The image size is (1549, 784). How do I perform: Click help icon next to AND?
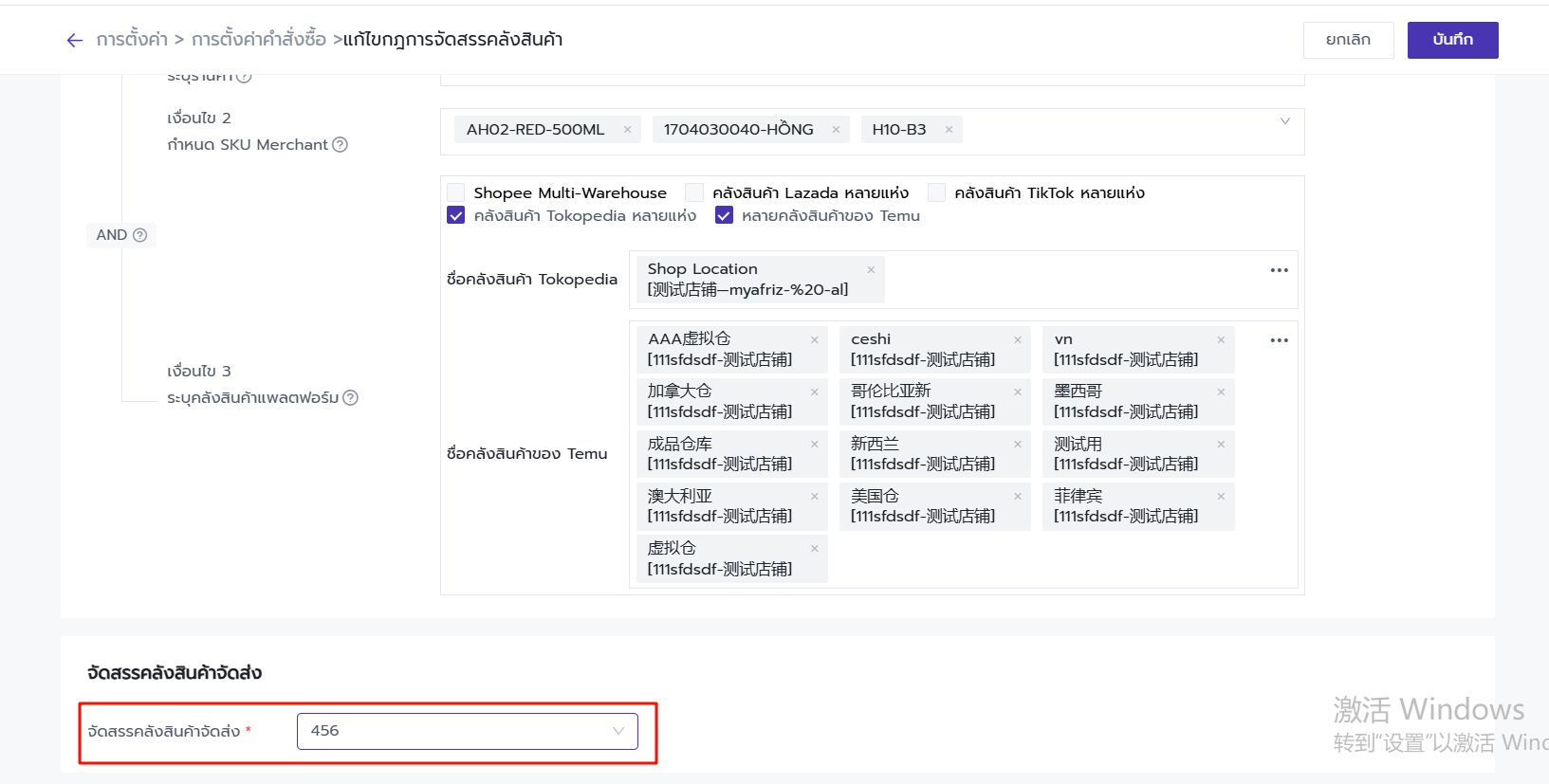click(140, 235)
